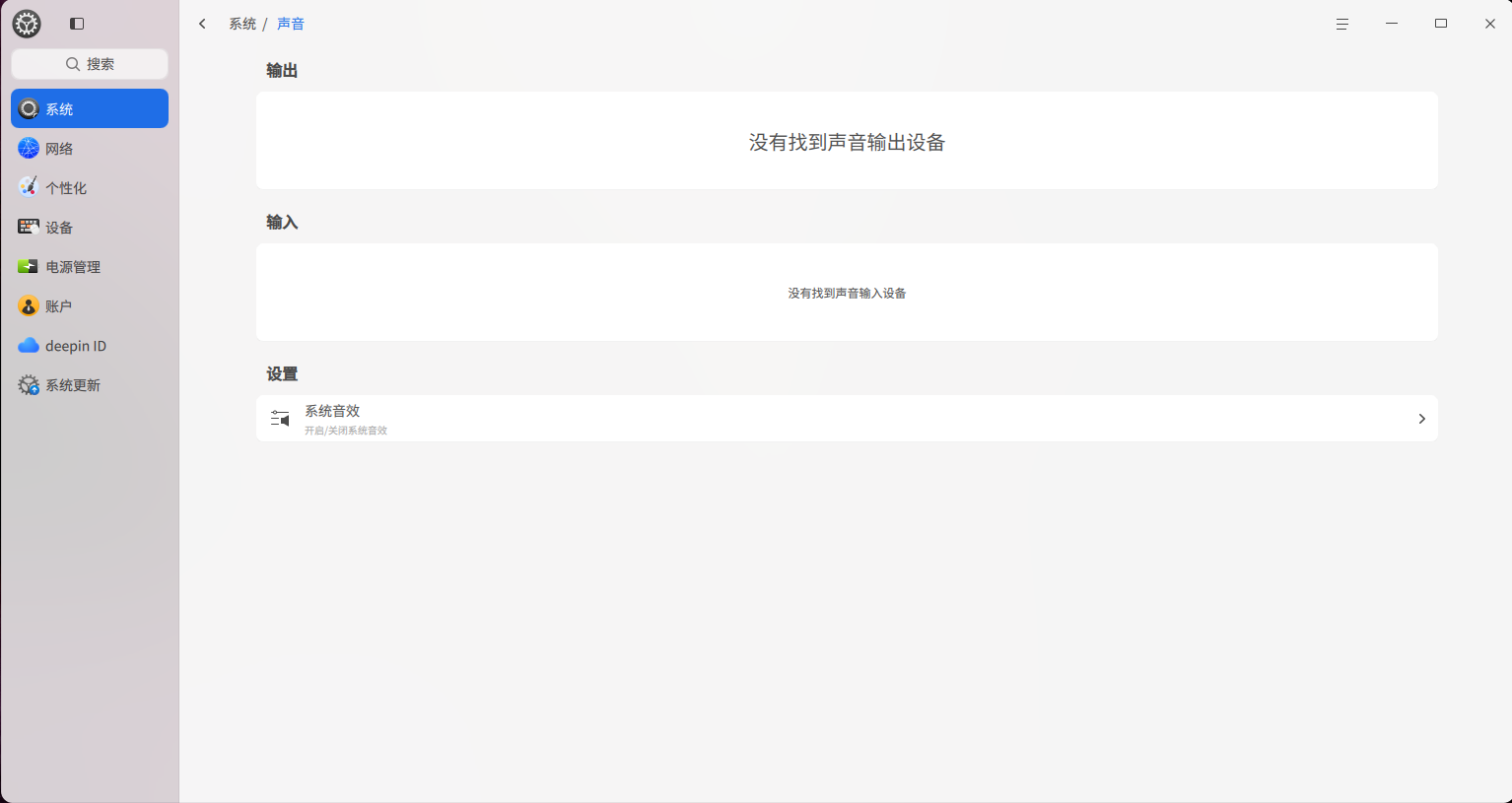Select 系统 in the breadcrumb path
The image size is (1512, 803).
coord(242,23)
